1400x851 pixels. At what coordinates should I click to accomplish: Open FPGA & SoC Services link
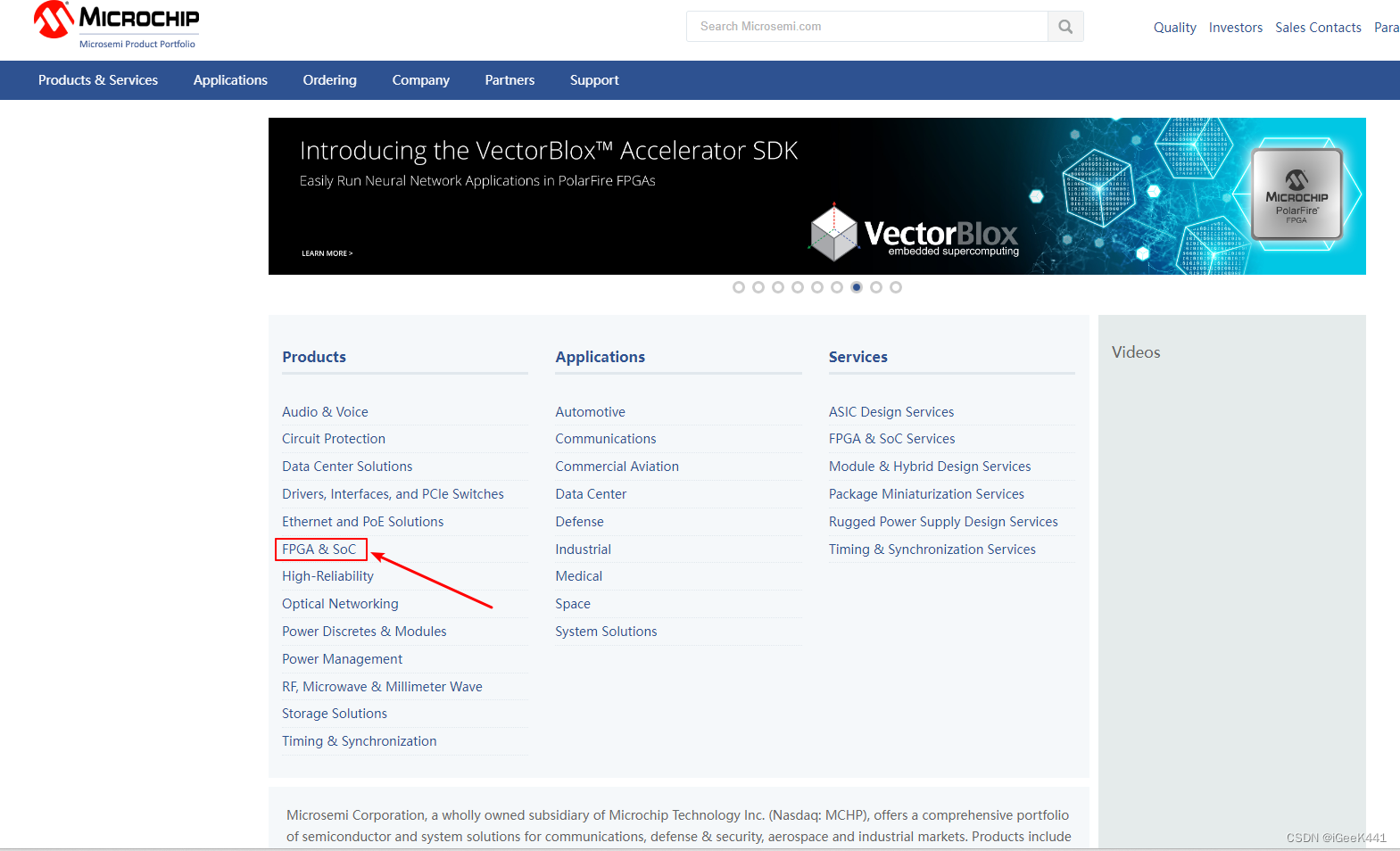[x=891, y=439]
